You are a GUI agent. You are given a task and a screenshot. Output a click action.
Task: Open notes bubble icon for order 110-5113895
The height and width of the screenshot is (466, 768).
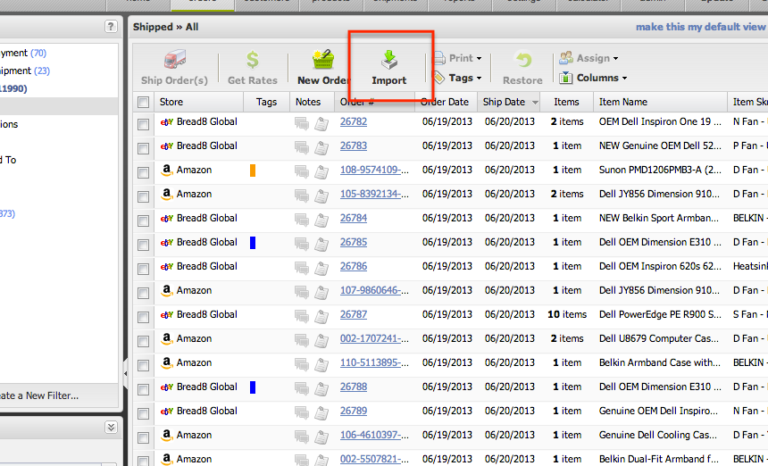[x=302, y=364]
